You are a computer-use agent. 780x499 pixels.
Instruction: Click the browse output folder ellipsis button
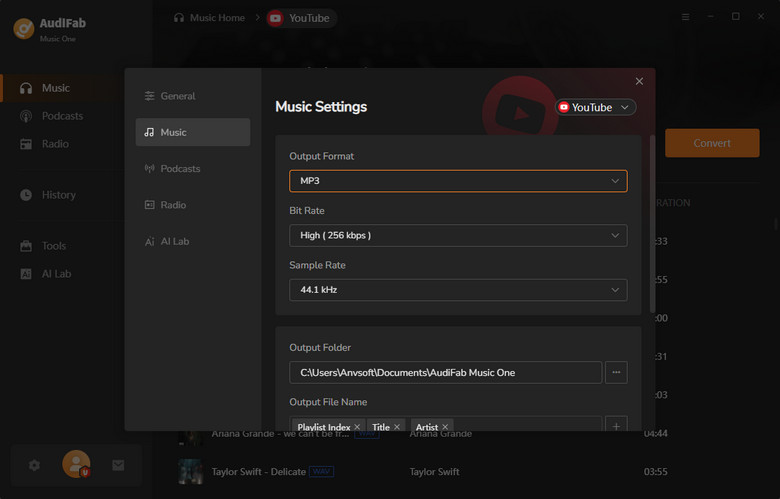pyautogui.click(x=616, y=372)
